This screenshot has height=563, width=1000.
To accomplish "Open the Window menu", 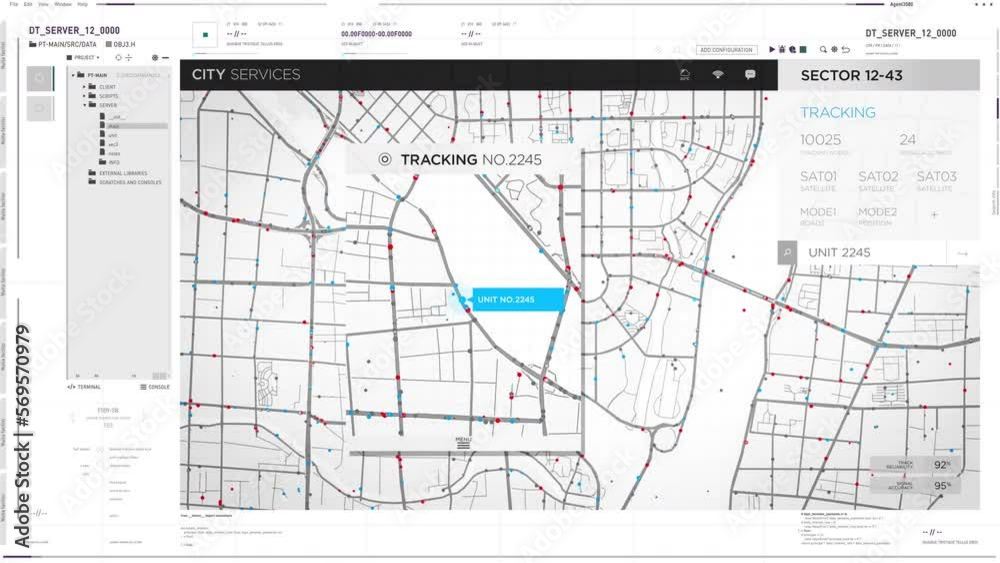I will [x=63, y=4].
